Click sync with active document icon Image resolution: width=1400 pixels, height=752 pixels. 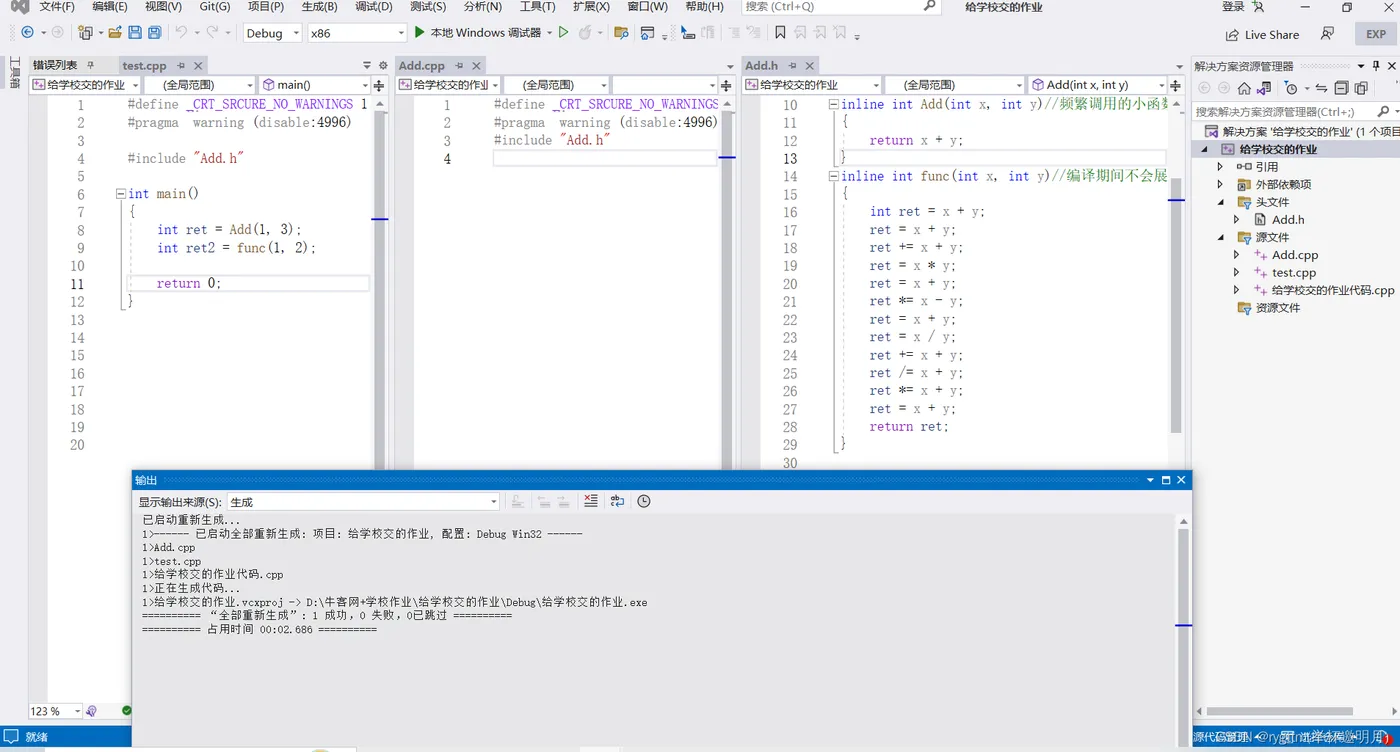[1321, 88]
